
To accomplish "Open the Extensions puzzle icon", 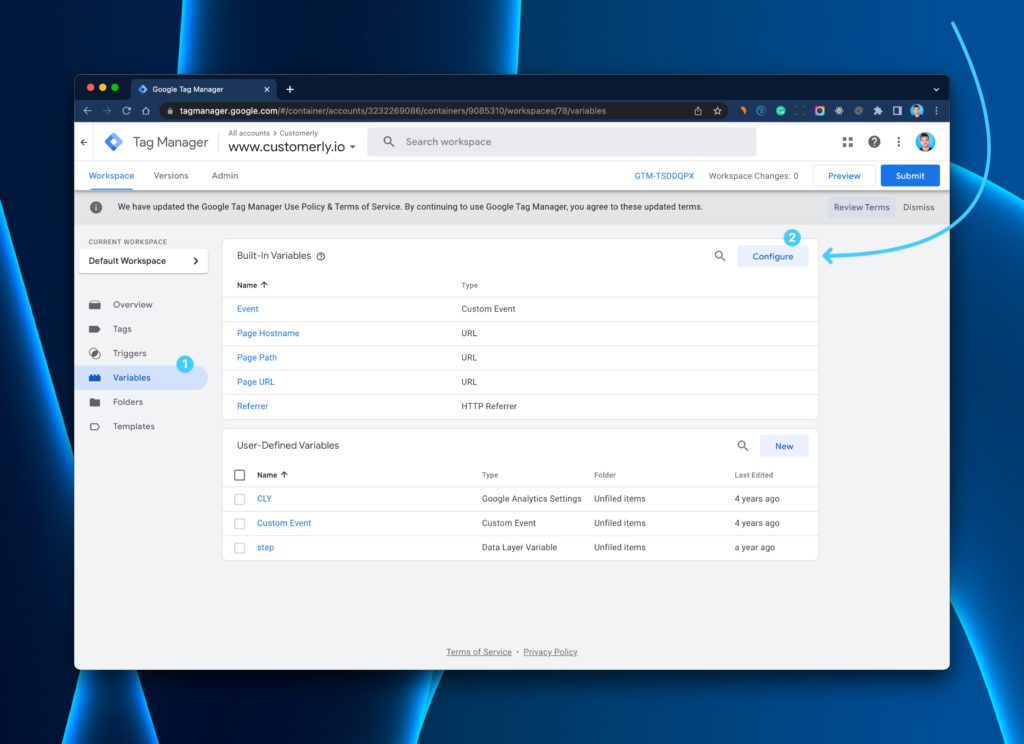I will pyautogui.click(x=878, y=111).
